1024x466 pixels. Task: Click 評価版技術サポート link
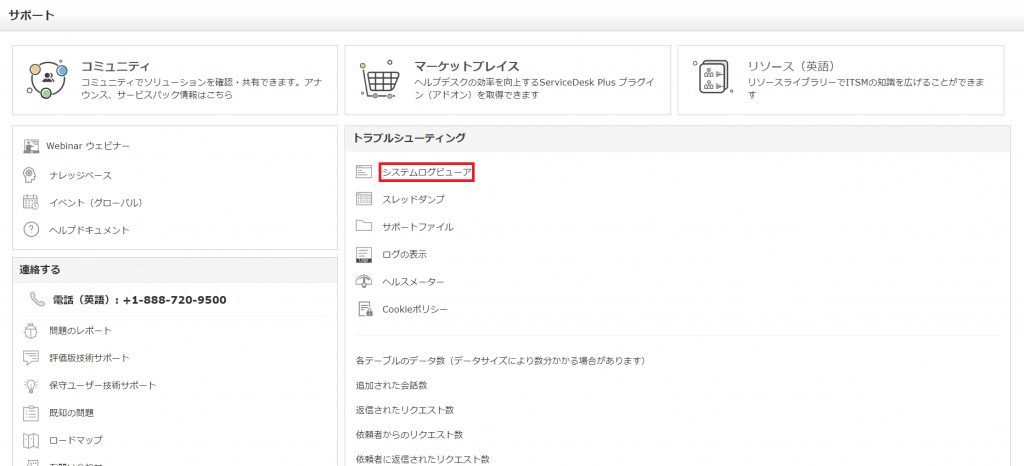[89, 358]
